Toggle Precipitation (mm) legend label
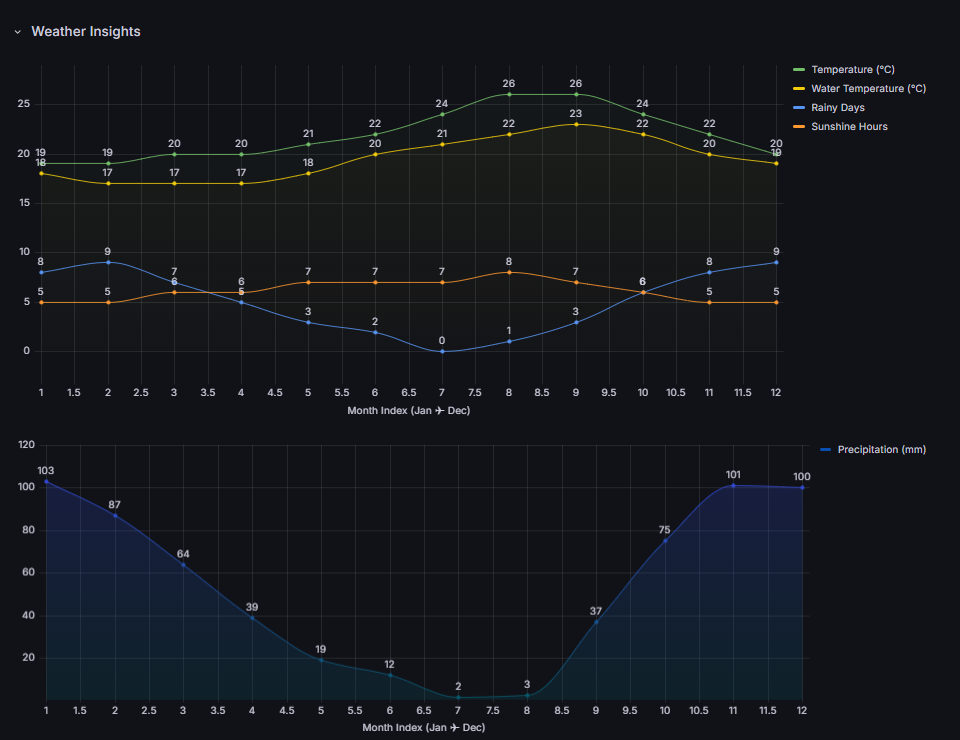Viewport: 960px width, 740px height. pos(881,450)
